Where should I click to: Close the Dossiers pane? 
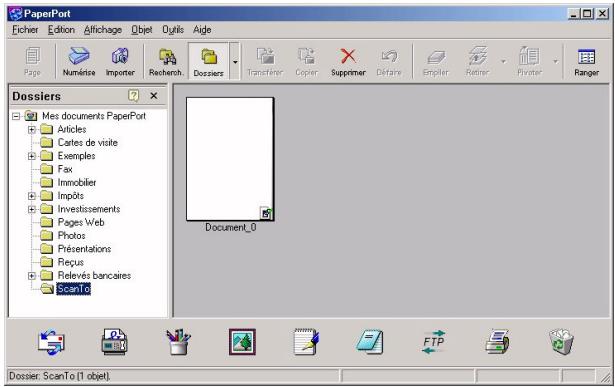(x=154, y=96)
